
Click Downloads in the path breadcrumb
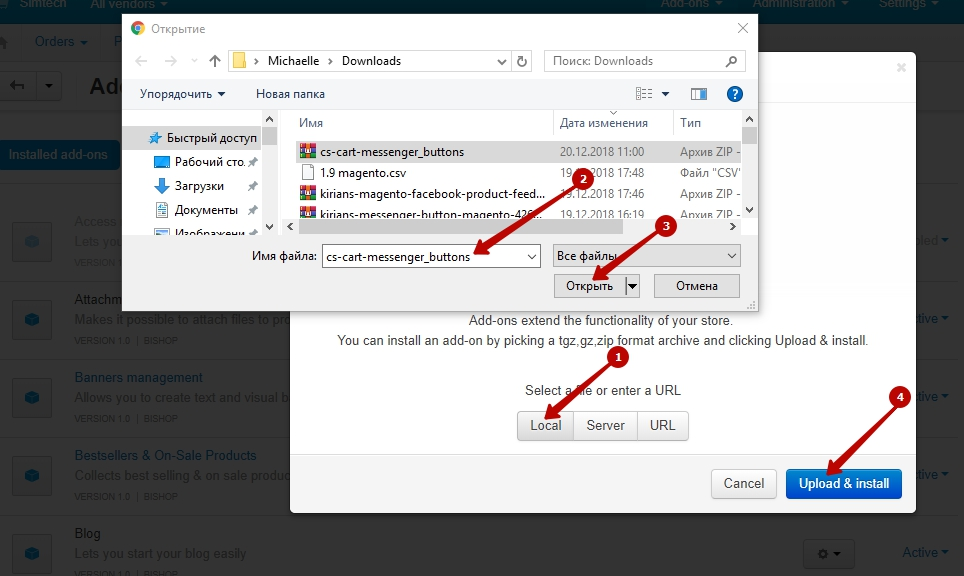coord(371,61)
